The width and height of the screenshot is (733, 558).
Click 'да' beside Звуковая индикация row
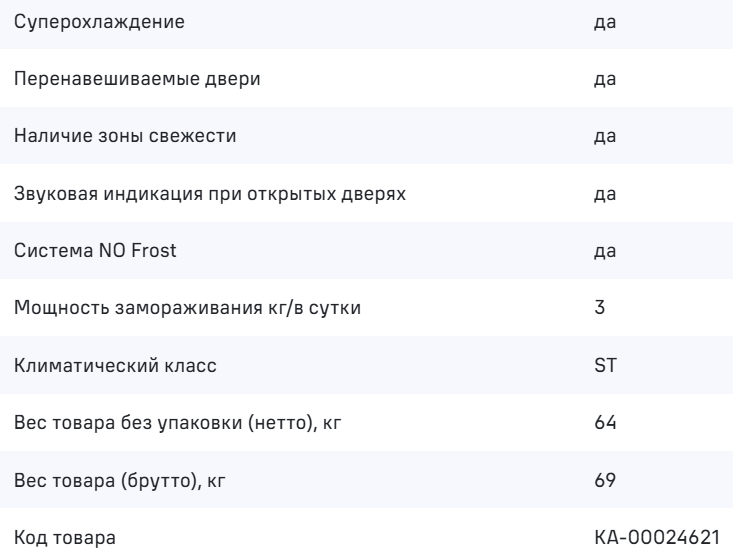click(603, 192)
